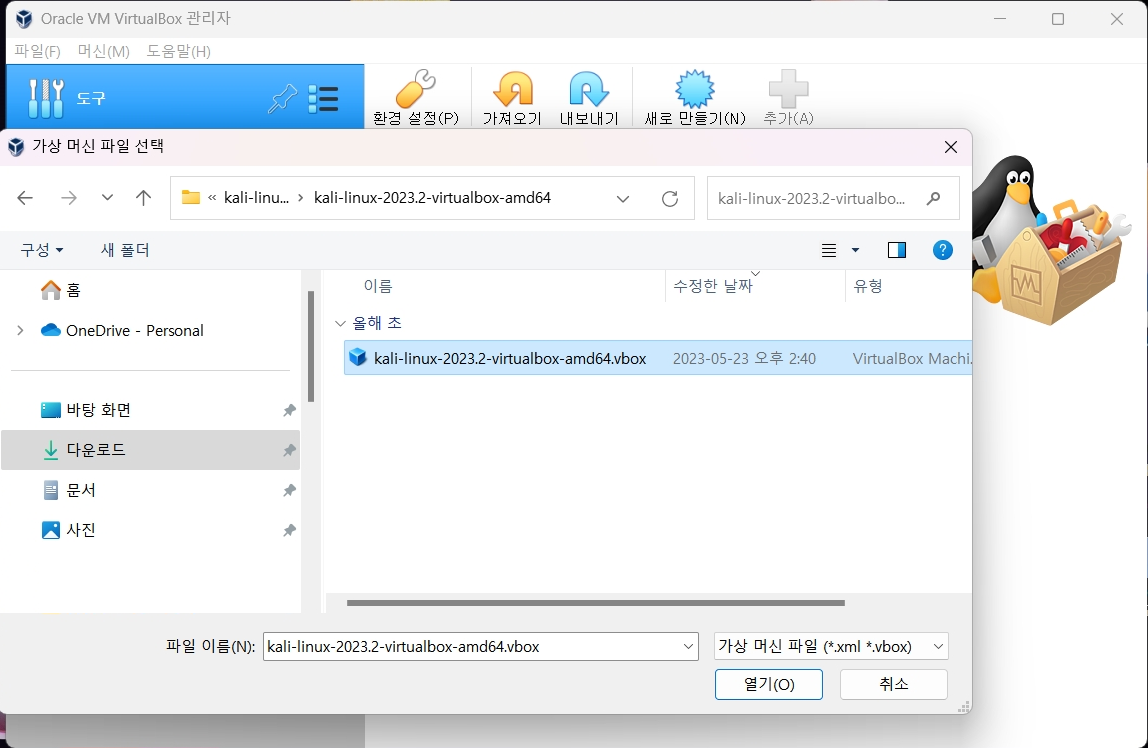Click the 내보내기 export appliance icon
1148x748 pixels.
pyautogui.click(x=589, y=96)
